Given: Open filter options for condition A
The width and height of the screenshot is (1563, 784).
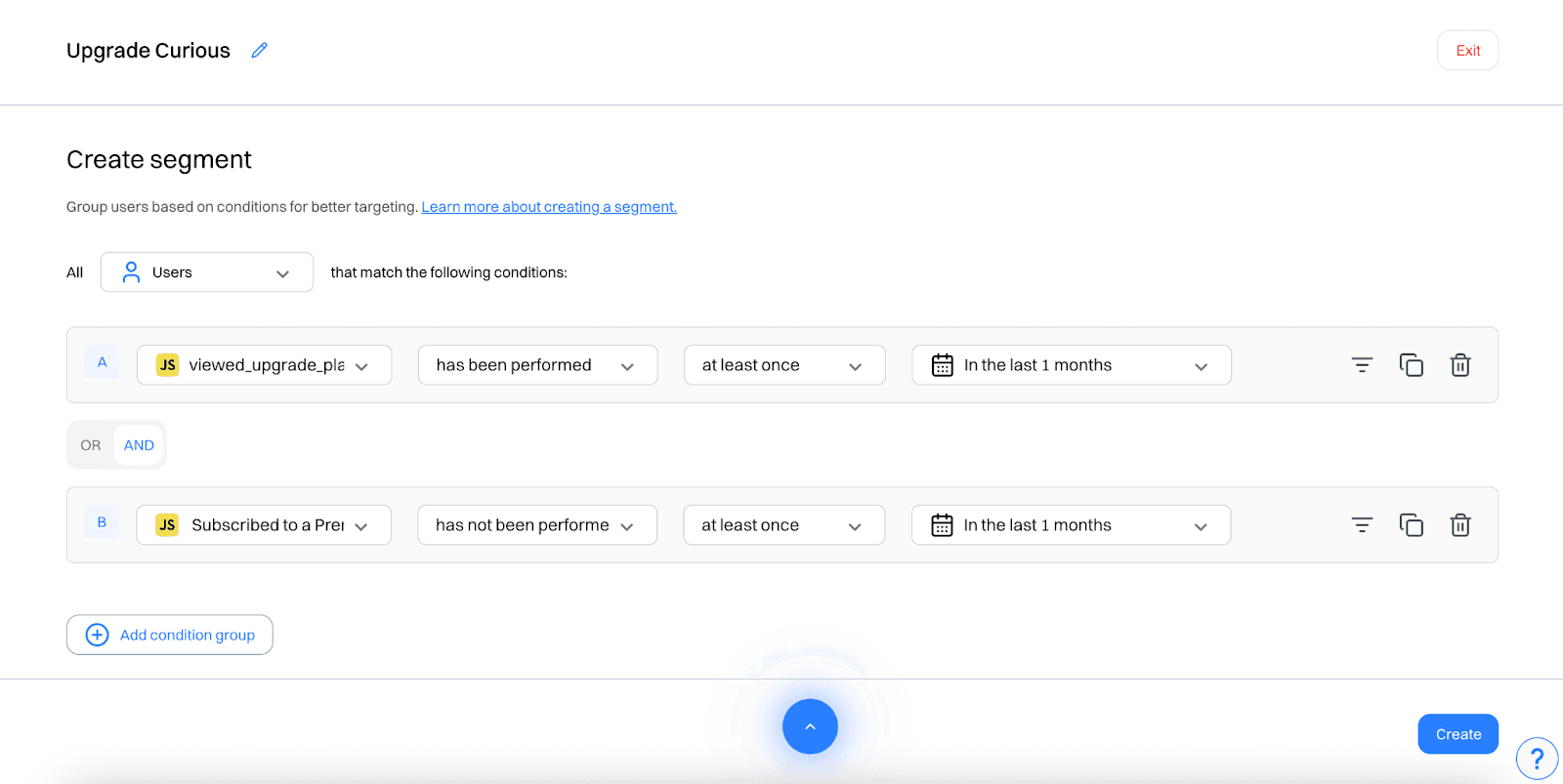Looking at the screenshot, I should click(1362, 365).
